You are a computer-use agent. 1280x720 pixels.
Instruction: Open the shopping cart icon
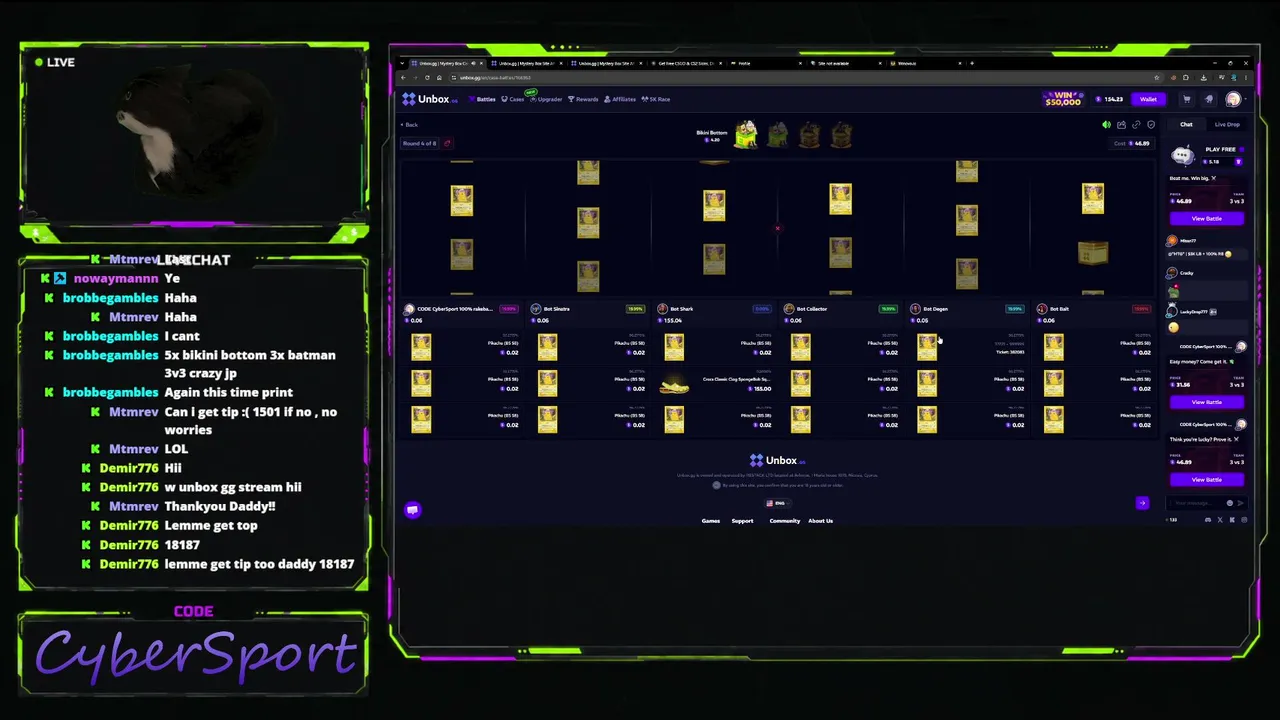coord(1187,99)
